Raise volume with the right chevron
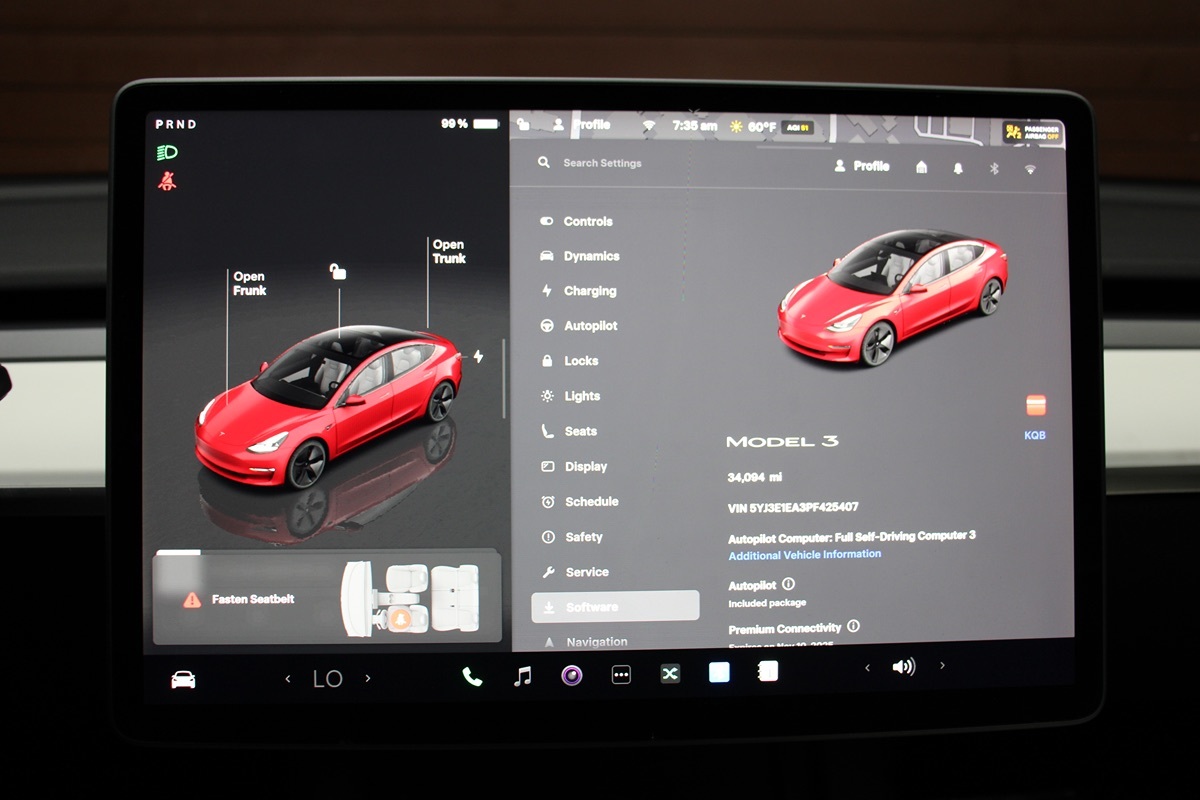 [x=942, y=666]
